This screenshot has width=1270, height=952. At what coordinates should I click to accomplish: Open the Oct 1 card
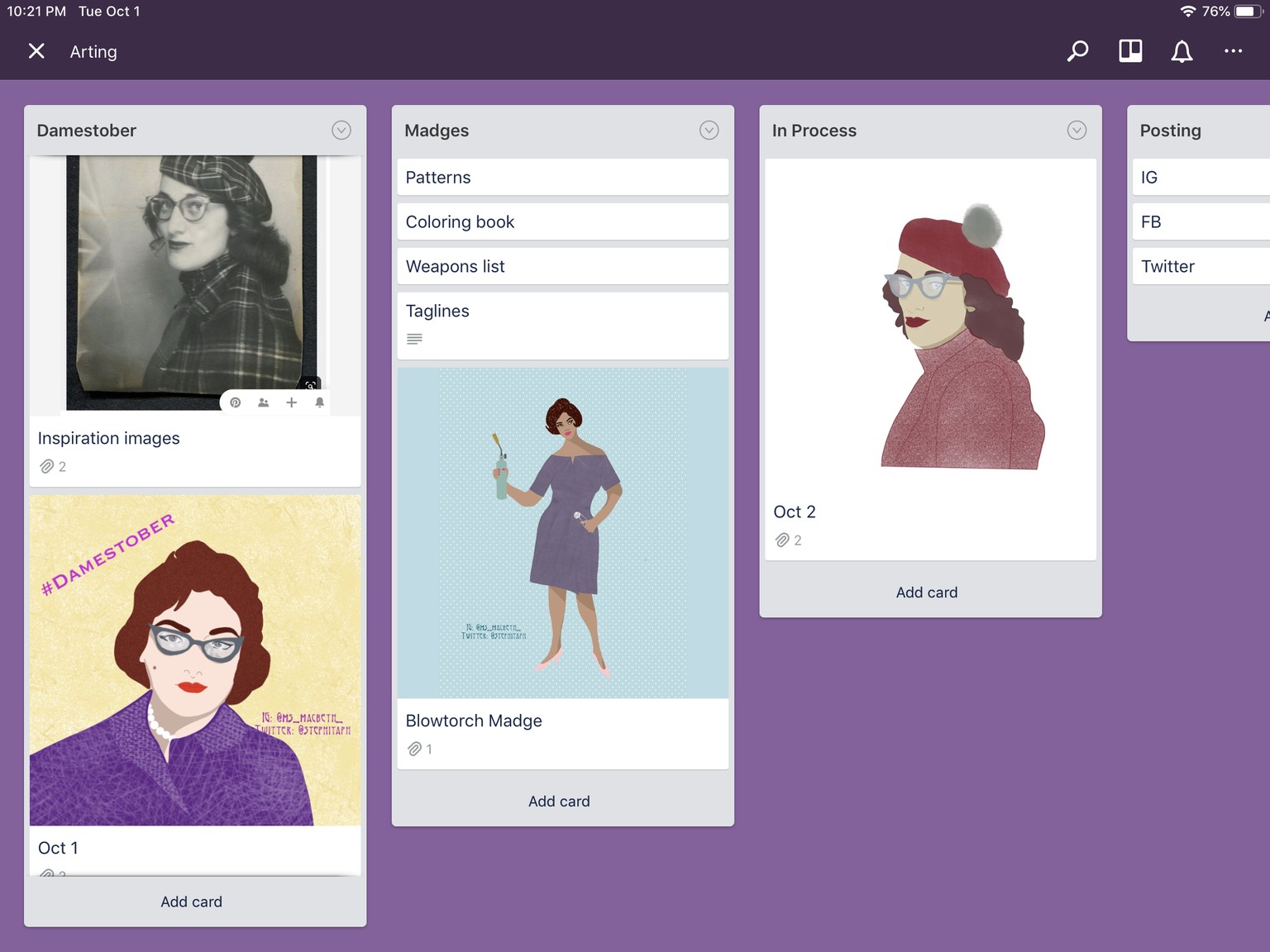[195, 849]
